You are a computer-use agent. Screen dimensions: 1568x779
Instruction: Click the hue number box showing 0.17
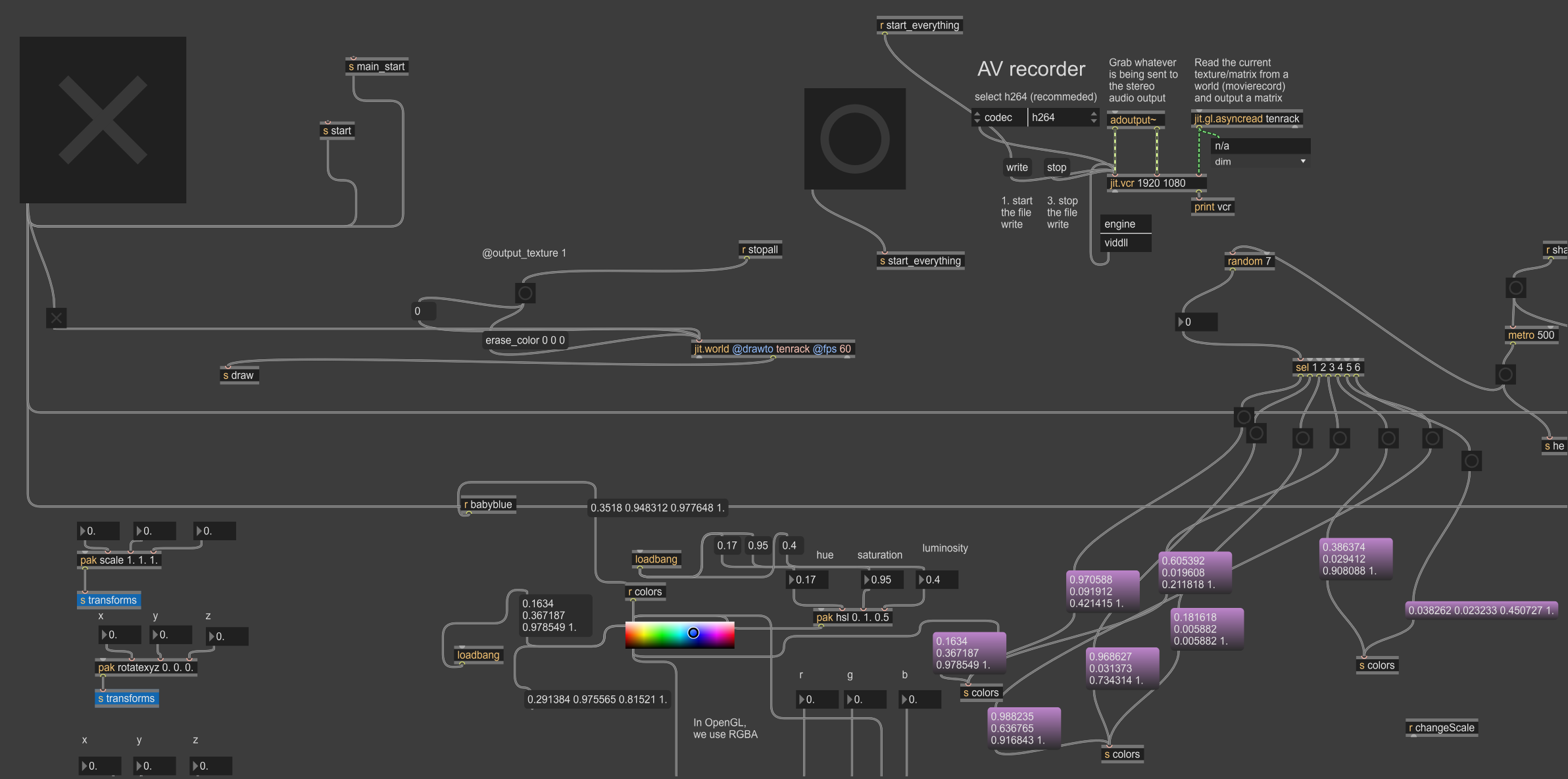click(807, 580)
